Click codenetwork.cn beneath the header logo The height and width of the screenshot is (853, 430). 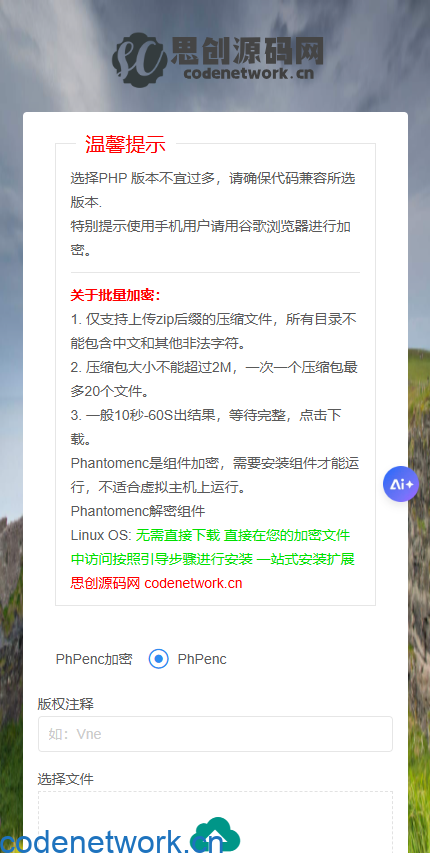(249, 73)
